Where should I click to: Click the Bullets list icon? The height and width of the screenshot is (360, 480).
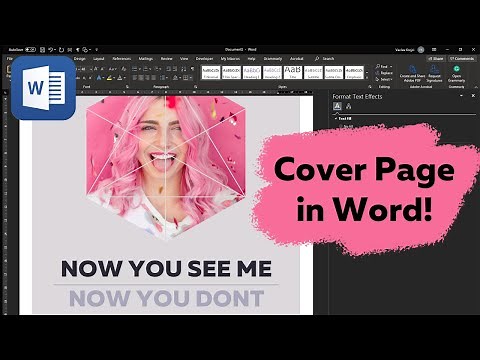tap(135, 69)
